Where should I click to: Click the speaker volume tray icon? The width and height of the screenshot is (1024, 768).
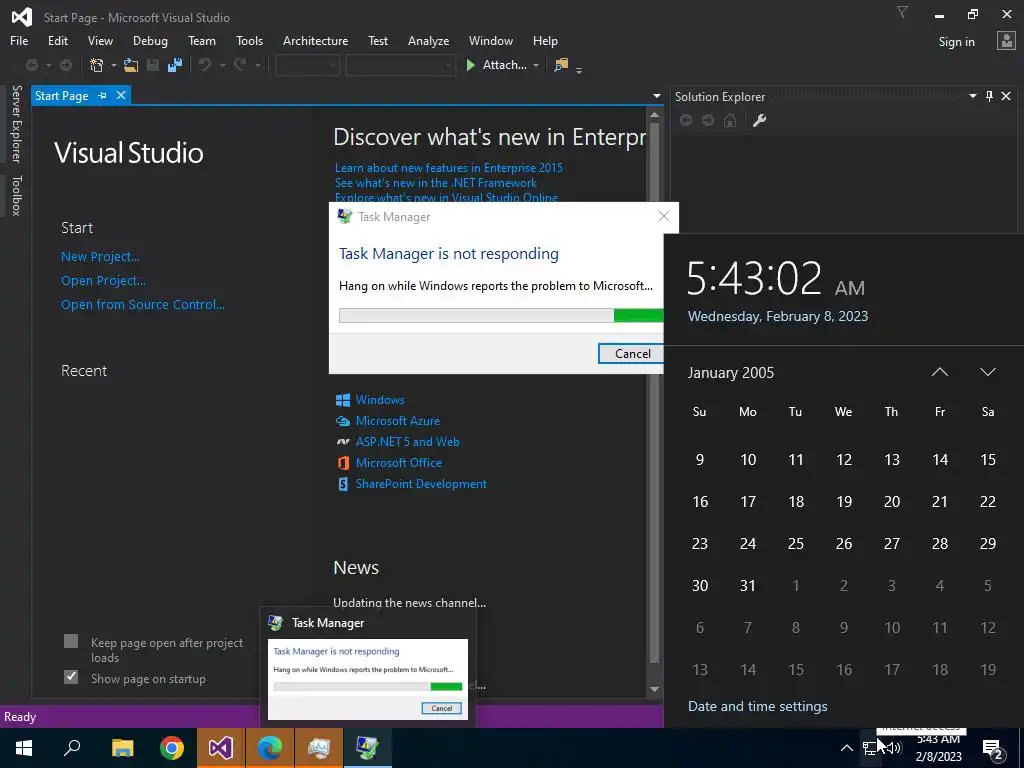tap(895, 748)
